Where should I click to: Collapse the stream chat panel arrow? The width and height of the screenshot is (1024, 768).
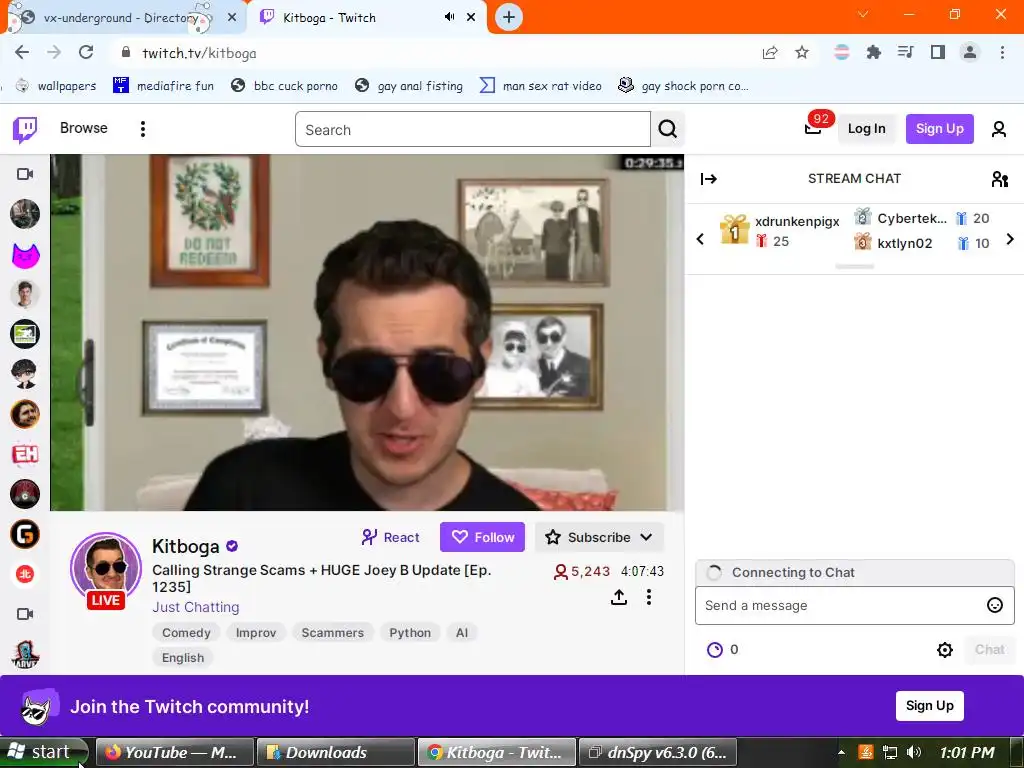coord(709,178)
